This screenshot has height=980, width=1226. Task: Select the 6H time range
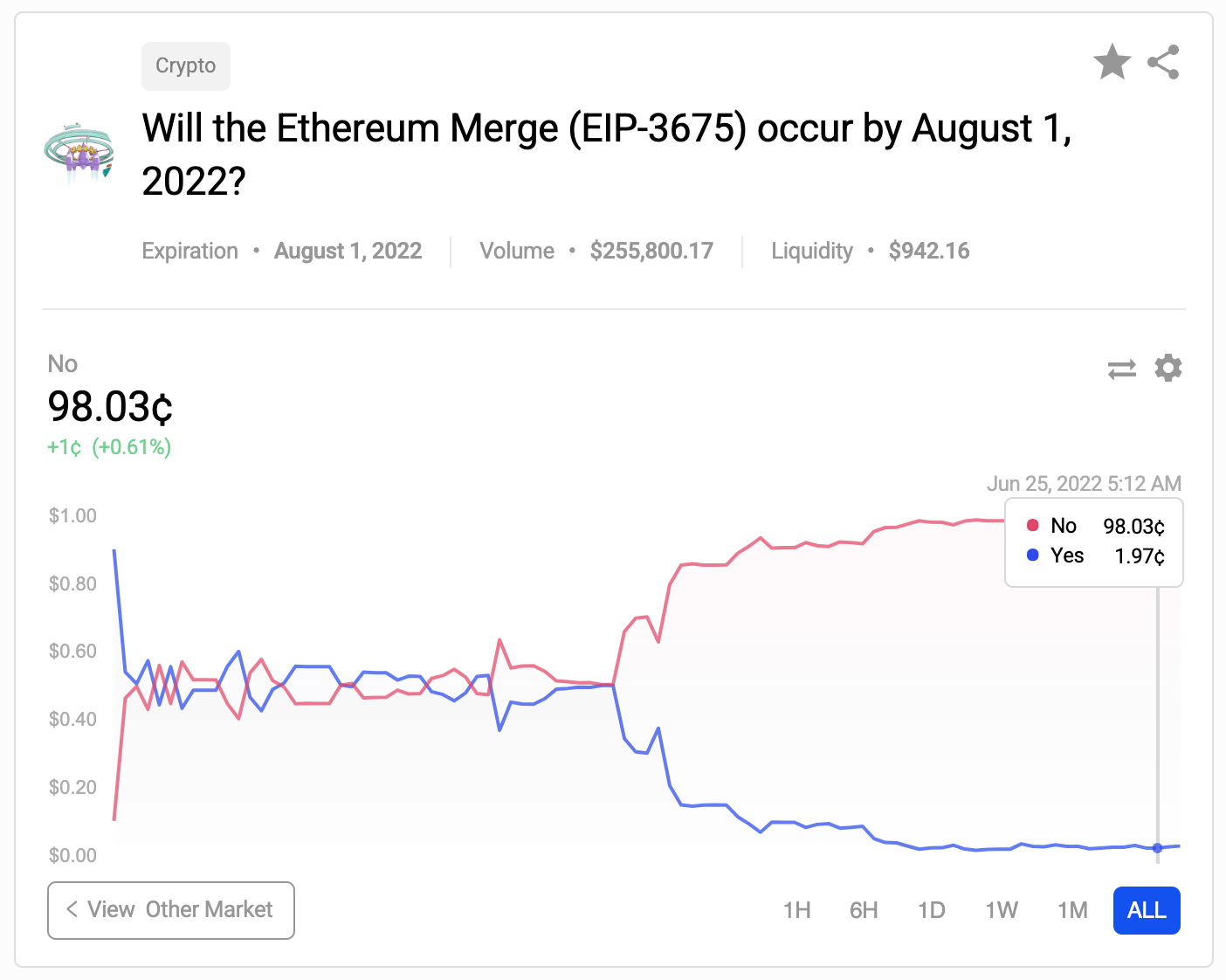click(x=864, y=910)
